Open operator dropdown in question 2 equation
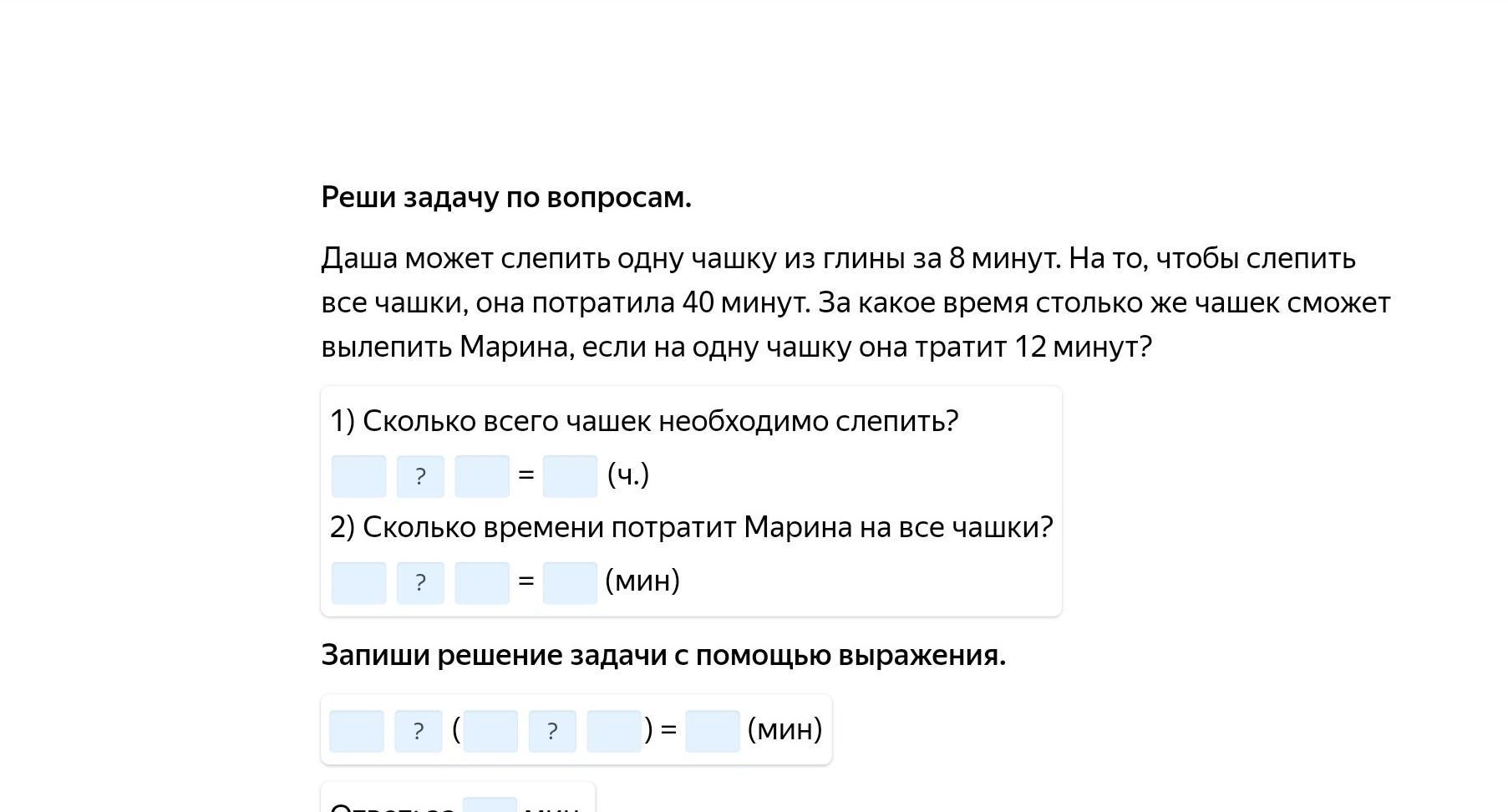1508x812 pixels. pyautogui.click(x=420, y=582)
